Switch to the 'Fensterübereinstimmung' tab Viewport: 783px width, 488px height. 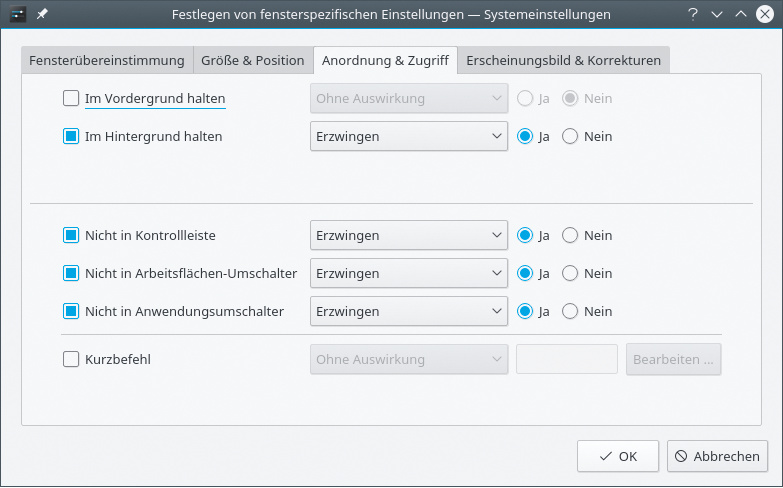coord(107,60)
